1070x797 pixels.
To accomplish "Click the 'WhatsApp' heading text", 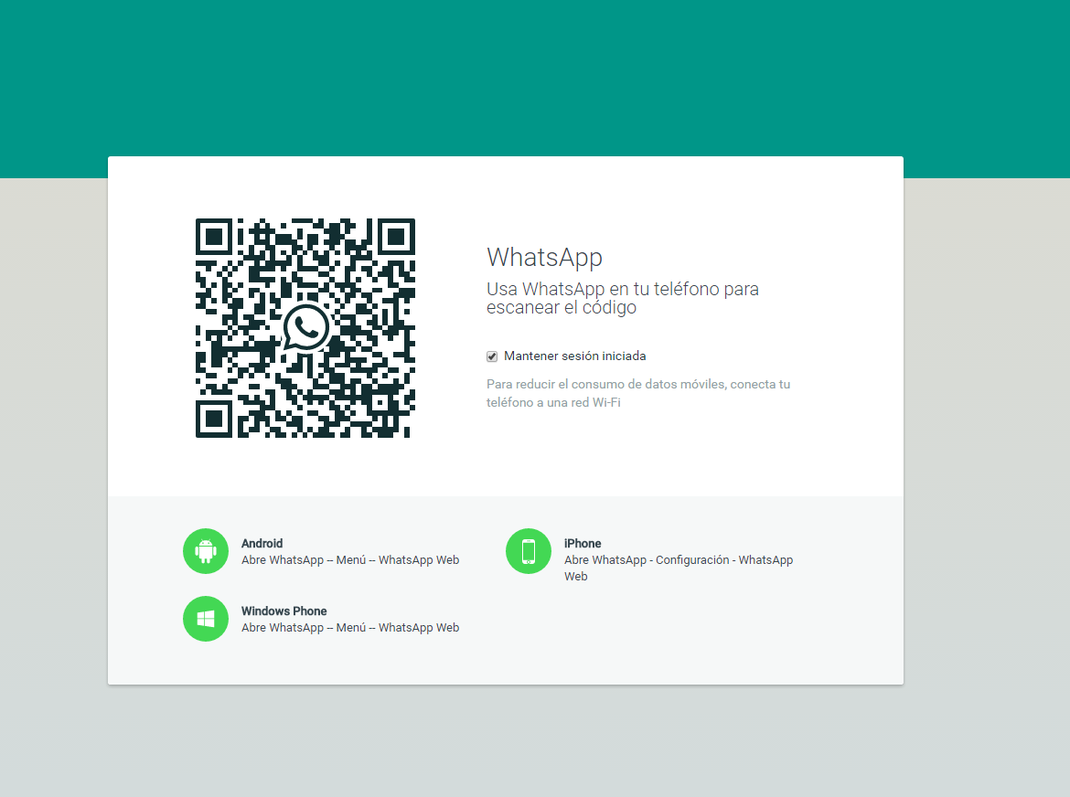I will 545,257.
